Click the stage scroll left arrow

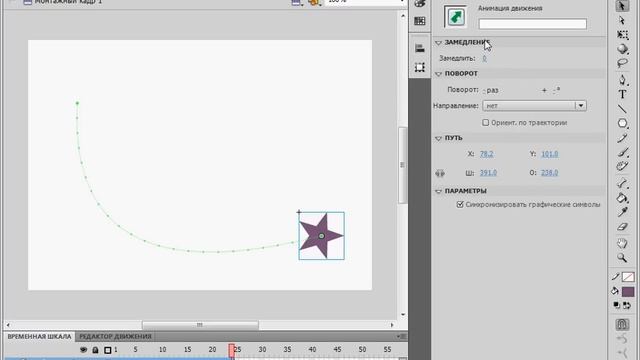8,325
